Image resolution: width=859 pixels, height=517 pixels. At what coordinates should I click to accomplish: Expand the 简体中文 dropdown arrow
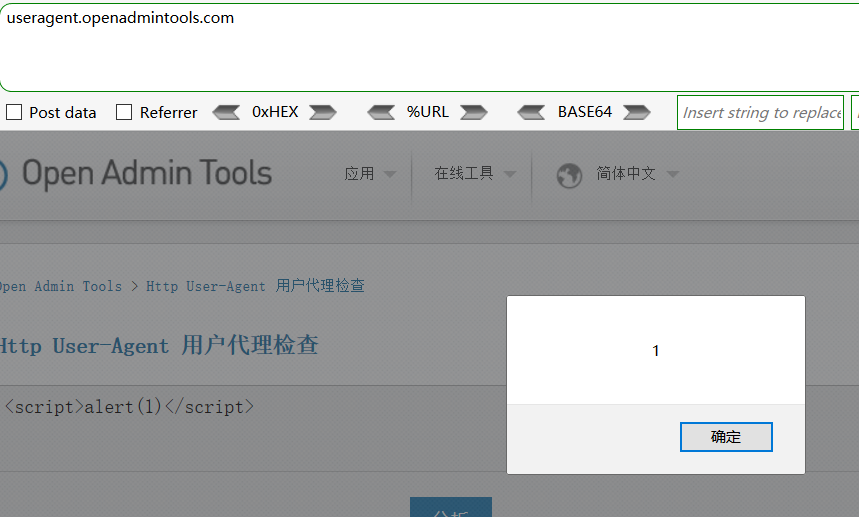(673, 175)
